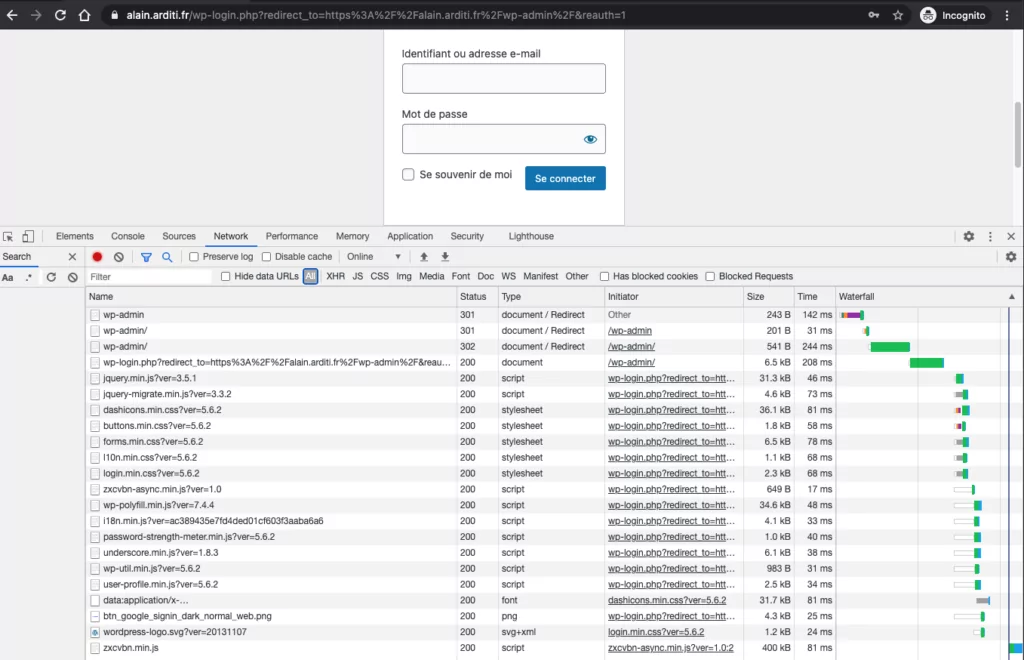Show password with the eye icon

[x=590, y=139]
